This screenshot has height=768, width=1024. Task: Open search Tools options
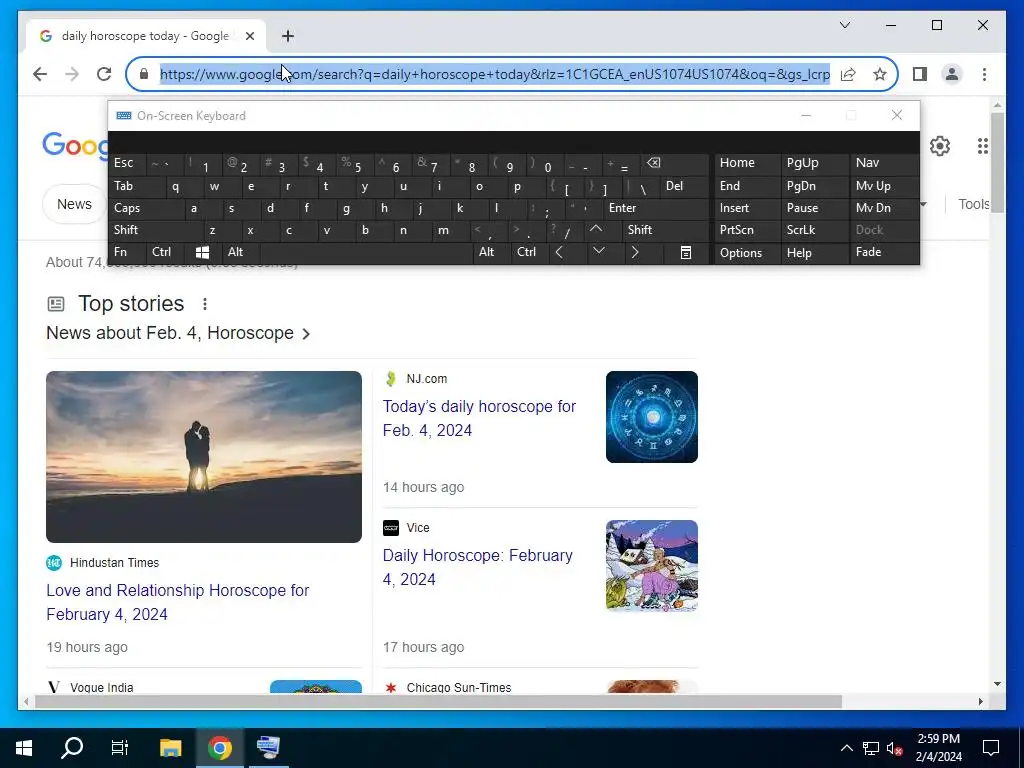[x=973, y=204]
